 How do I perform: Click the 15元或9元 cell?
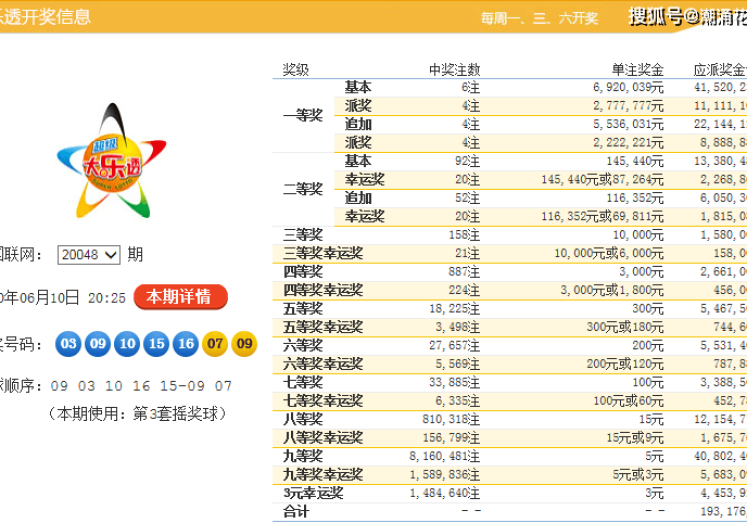coord(635,438)
